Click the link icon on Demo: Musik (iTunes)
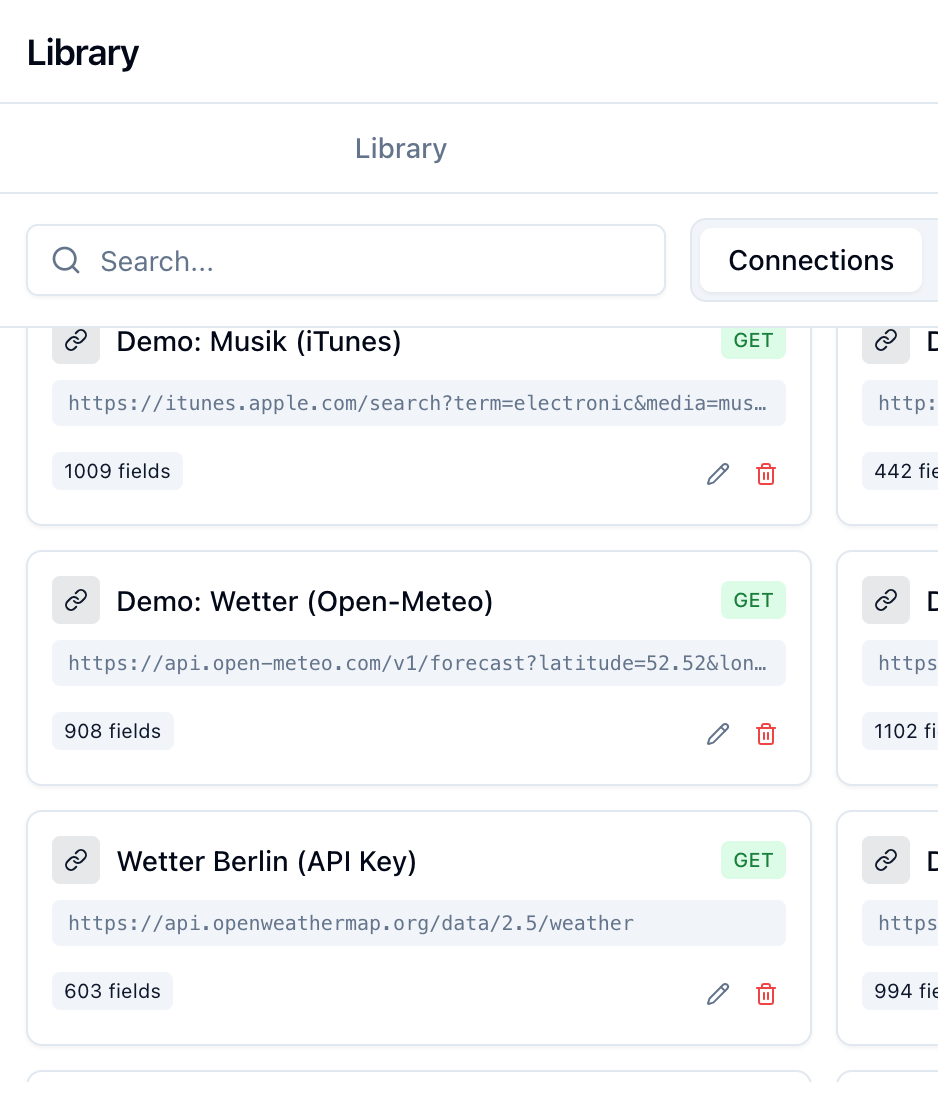The height and width of the screenshot is (1114, 938). [x=76, y=340]
